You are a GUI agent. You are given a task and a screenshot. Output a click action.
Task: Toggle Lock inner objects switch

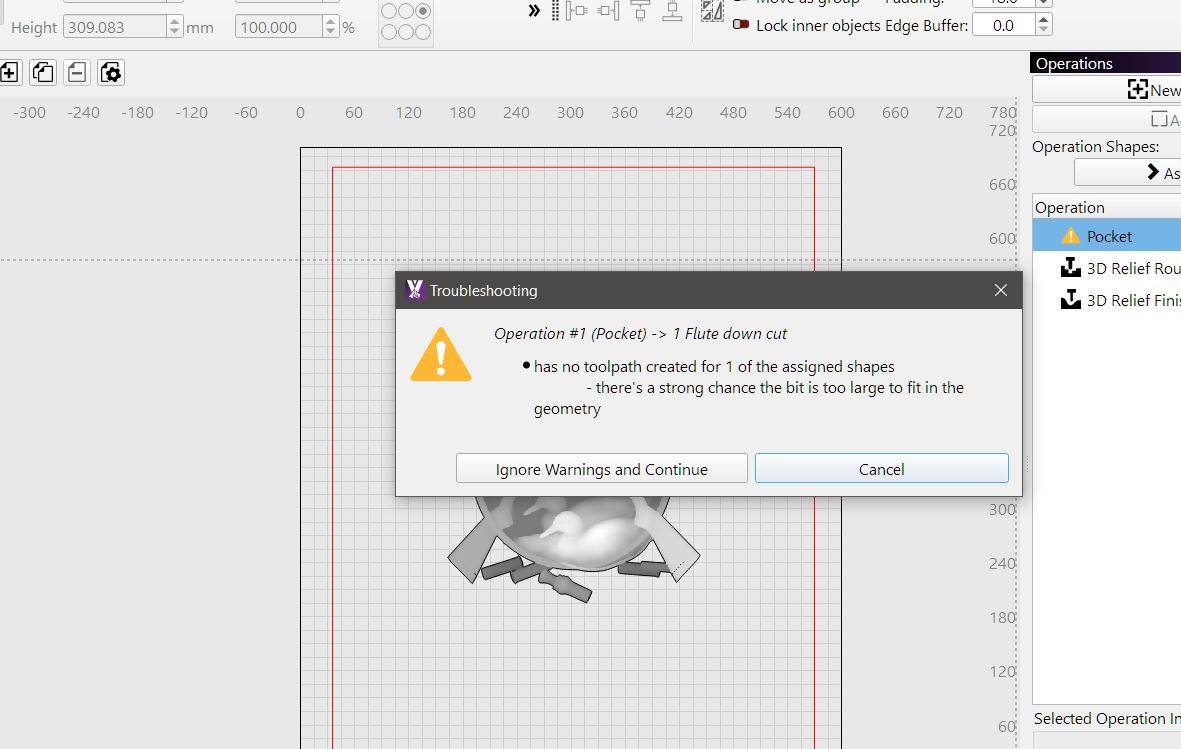[741, 25]
